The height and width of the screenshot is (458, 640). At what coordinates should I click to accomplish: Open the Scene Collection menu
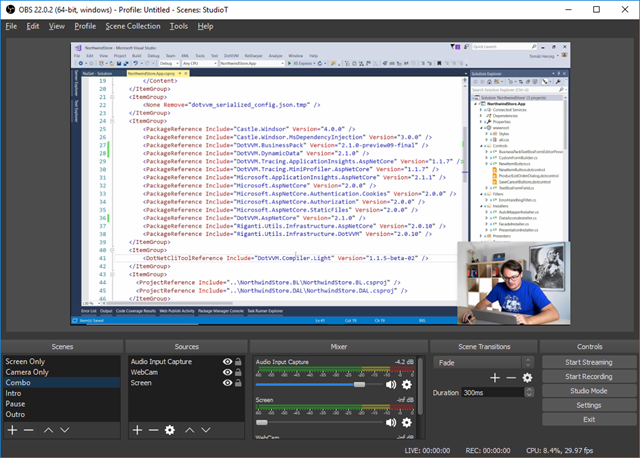pyautogui.click(x=133, y=26)
